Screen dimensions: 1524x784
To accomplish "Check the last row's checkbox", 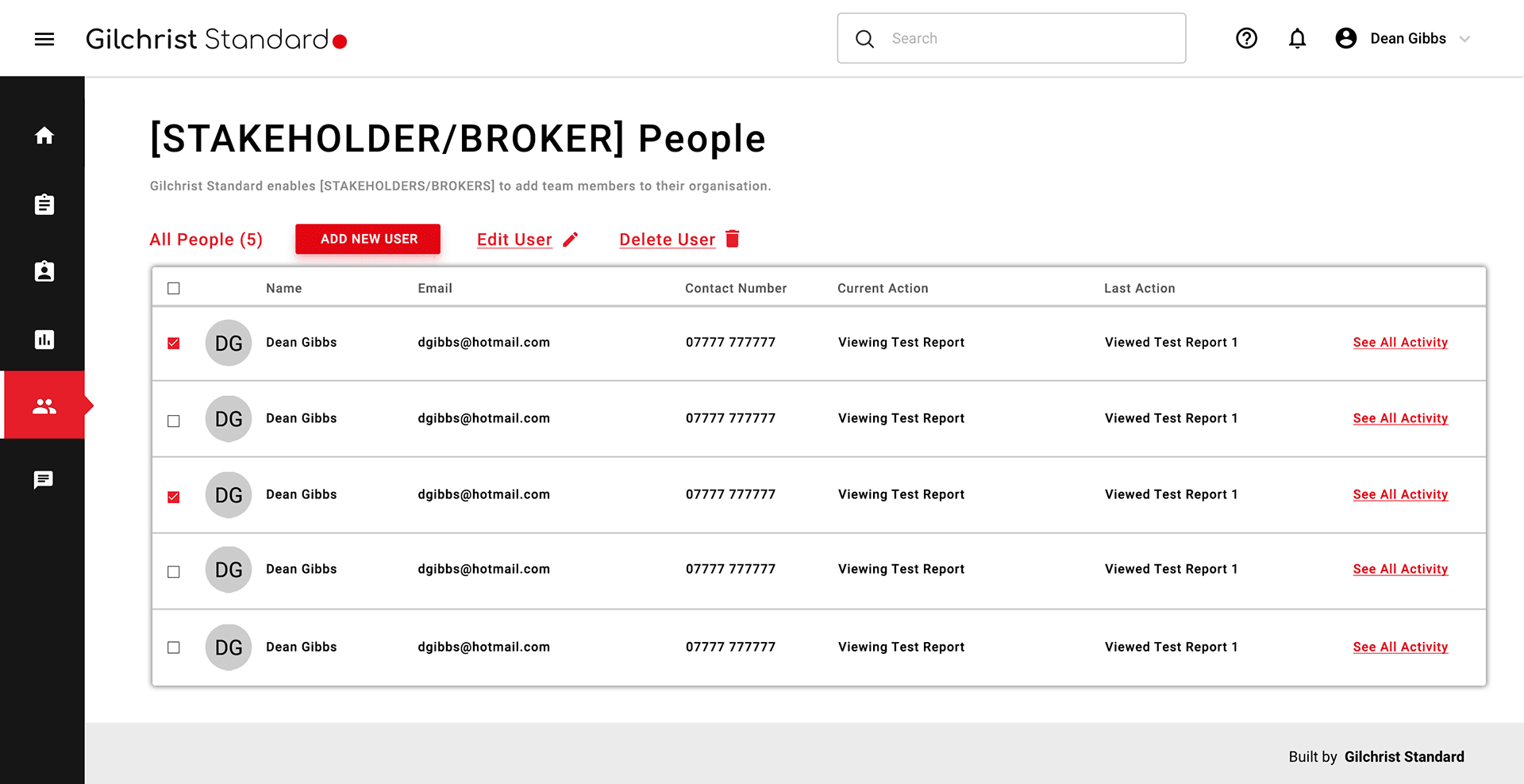I will pyautogui.click(x=174, y=648).
